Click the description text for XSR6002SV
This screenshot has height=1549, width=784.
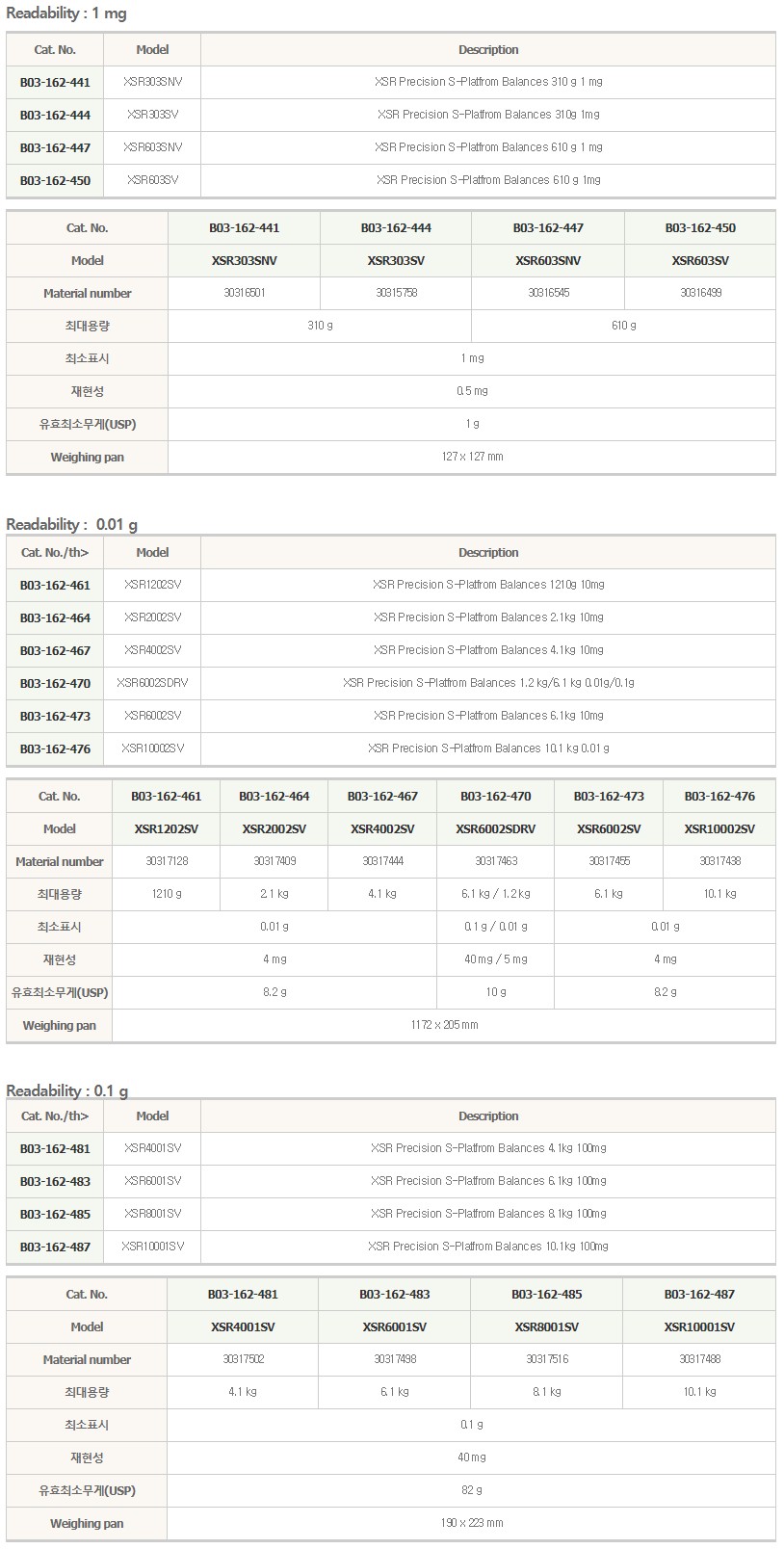(488, 716)
